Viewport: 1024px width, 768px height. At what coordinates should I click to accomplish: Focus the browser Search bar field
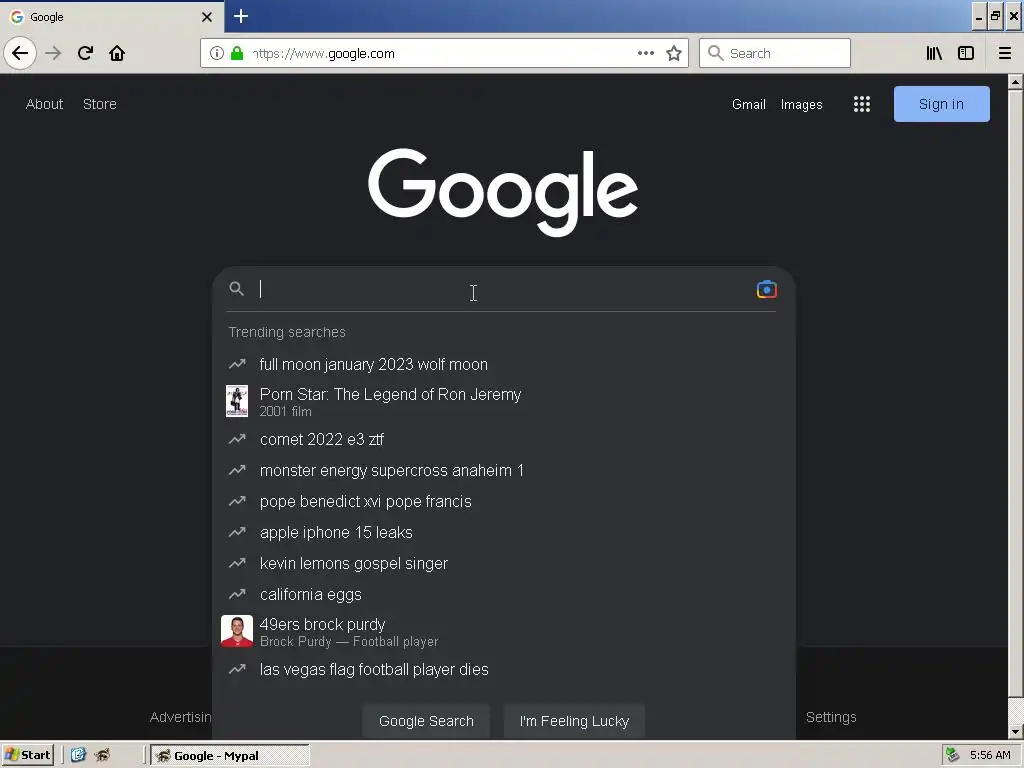click(x=775, y=53)
